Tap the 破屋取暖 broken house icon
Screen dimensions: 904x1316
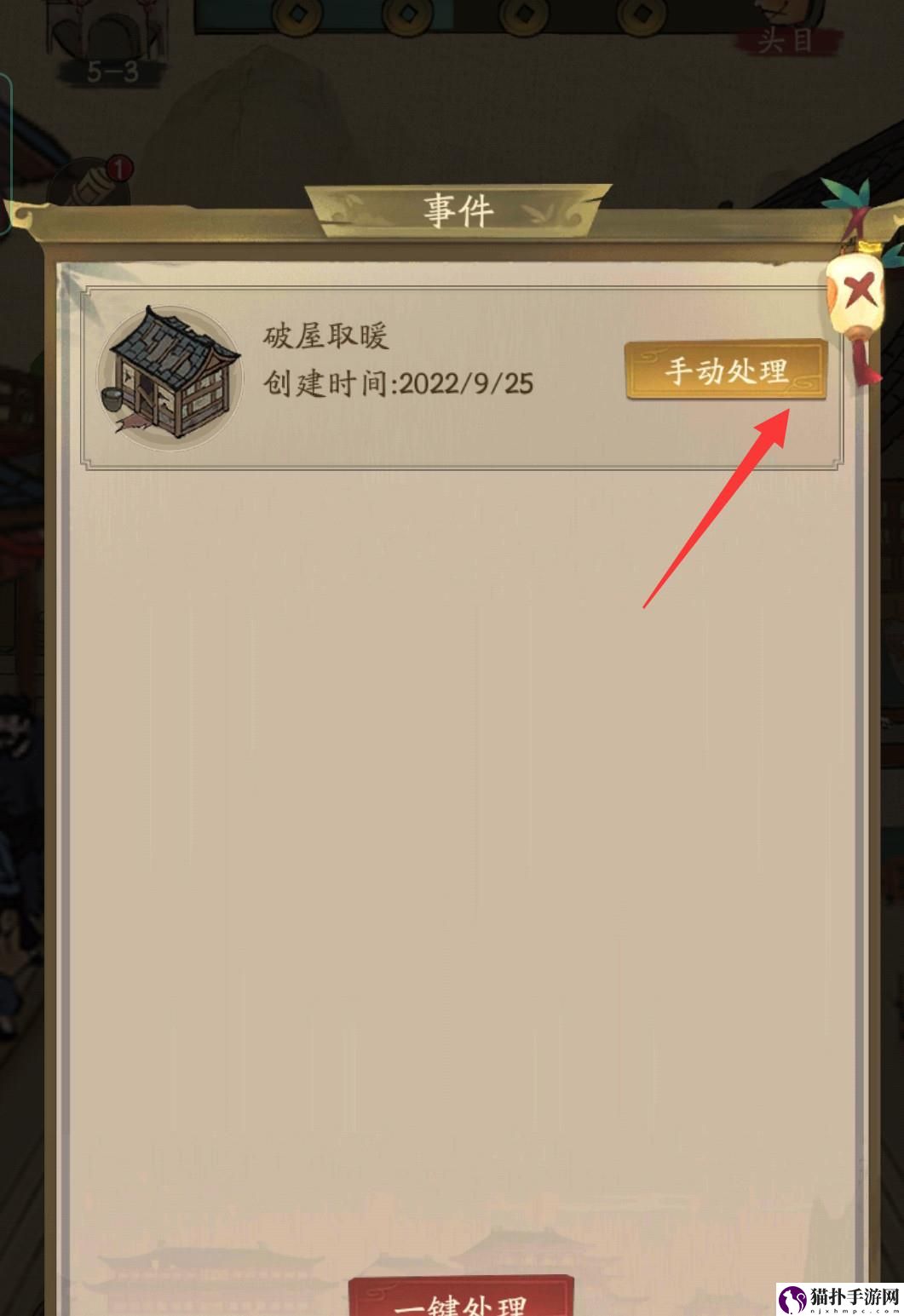click(169, 377)
